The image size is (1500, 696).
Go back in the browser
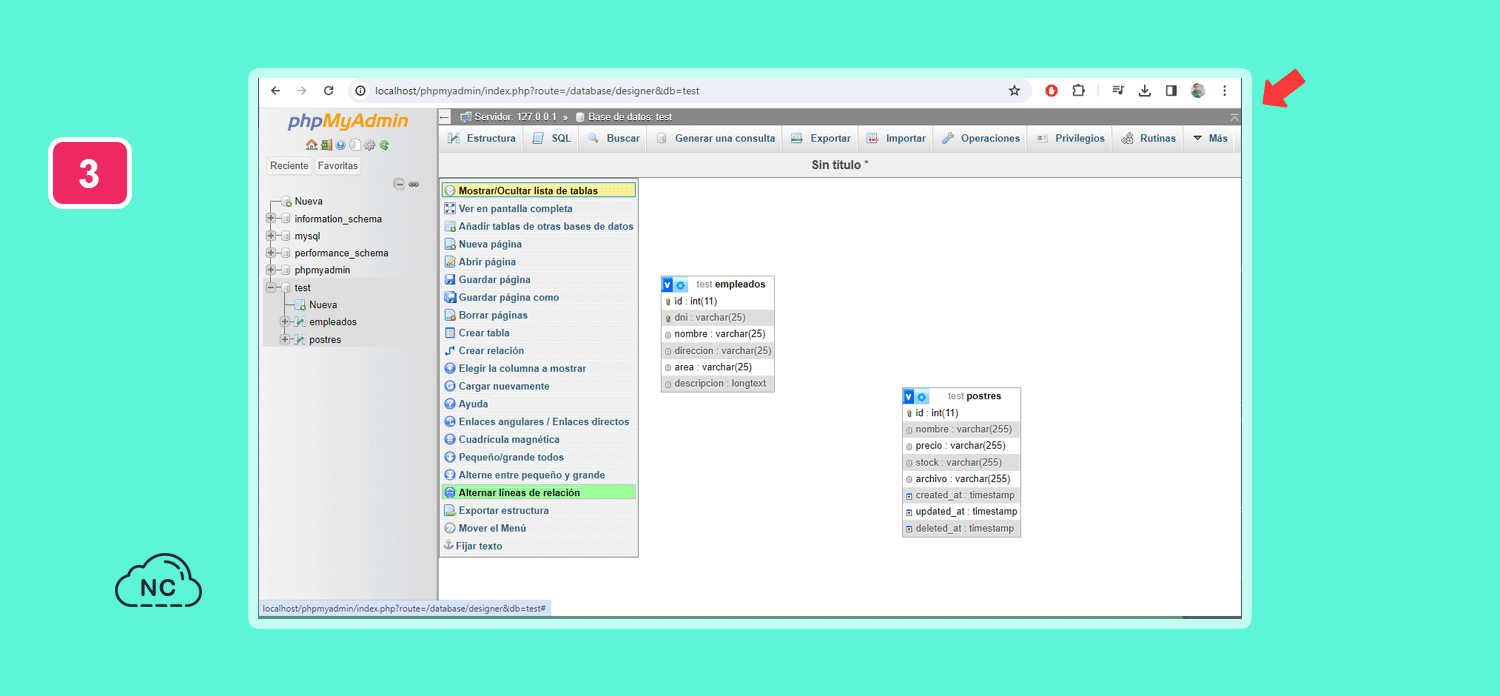tap(276, 90)
